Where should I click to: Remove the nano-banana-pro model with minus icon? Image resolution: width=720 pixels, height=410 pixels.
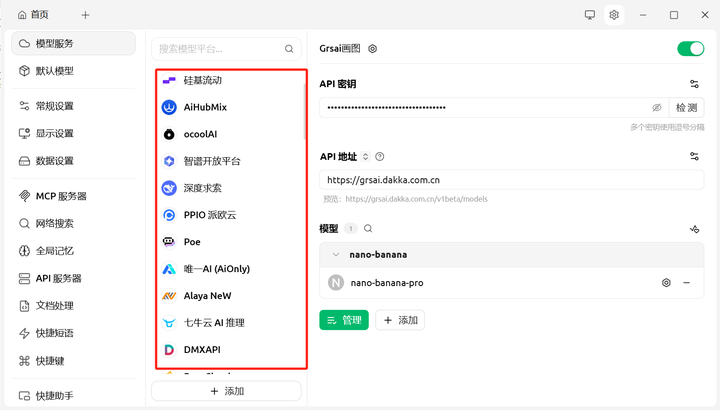(x=686, y=283)
